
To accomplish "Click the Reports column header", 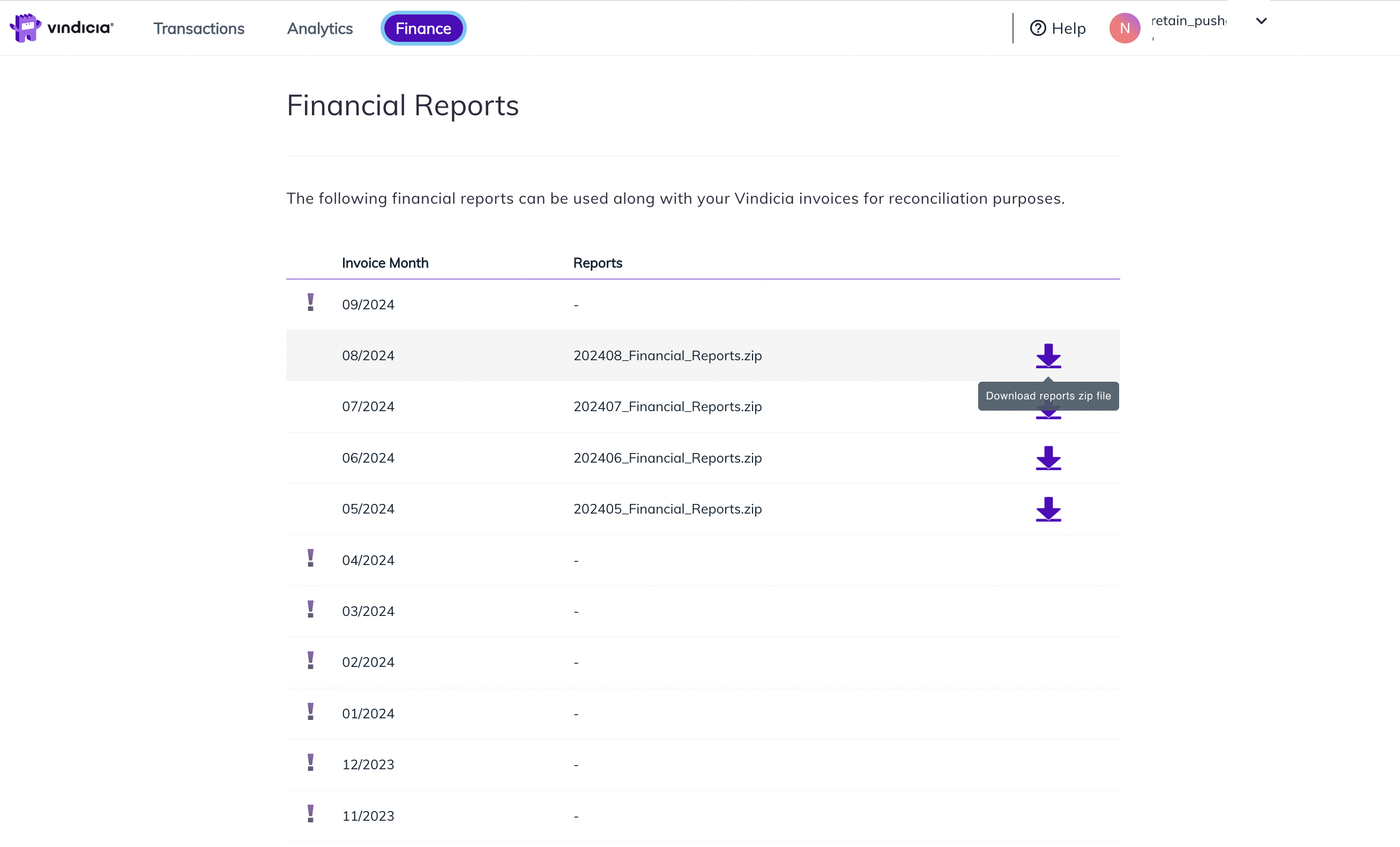I will click(x=598, y=263).
